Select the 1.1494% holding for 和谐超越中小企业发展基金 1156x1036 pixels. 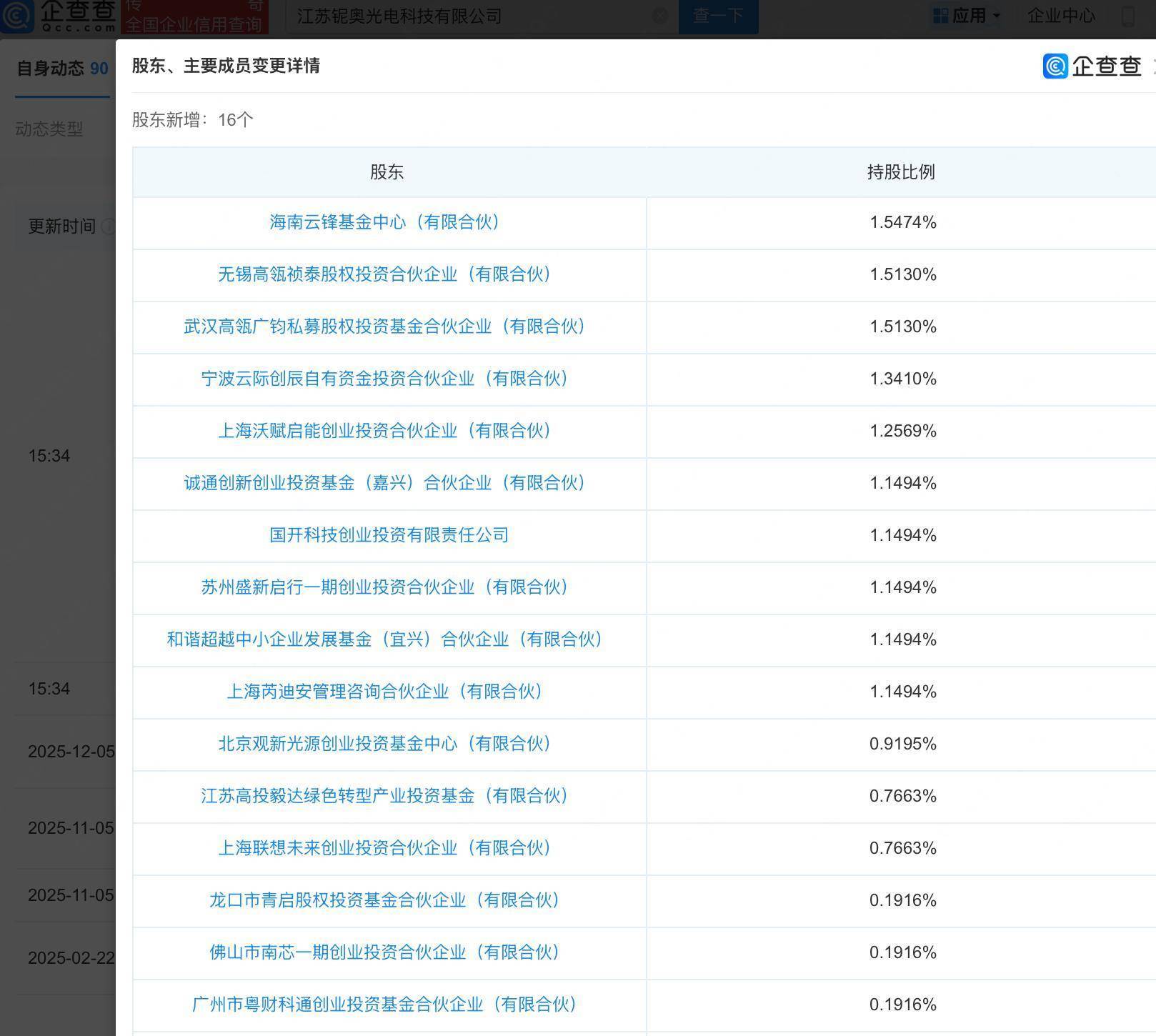(x=903, y=639)
